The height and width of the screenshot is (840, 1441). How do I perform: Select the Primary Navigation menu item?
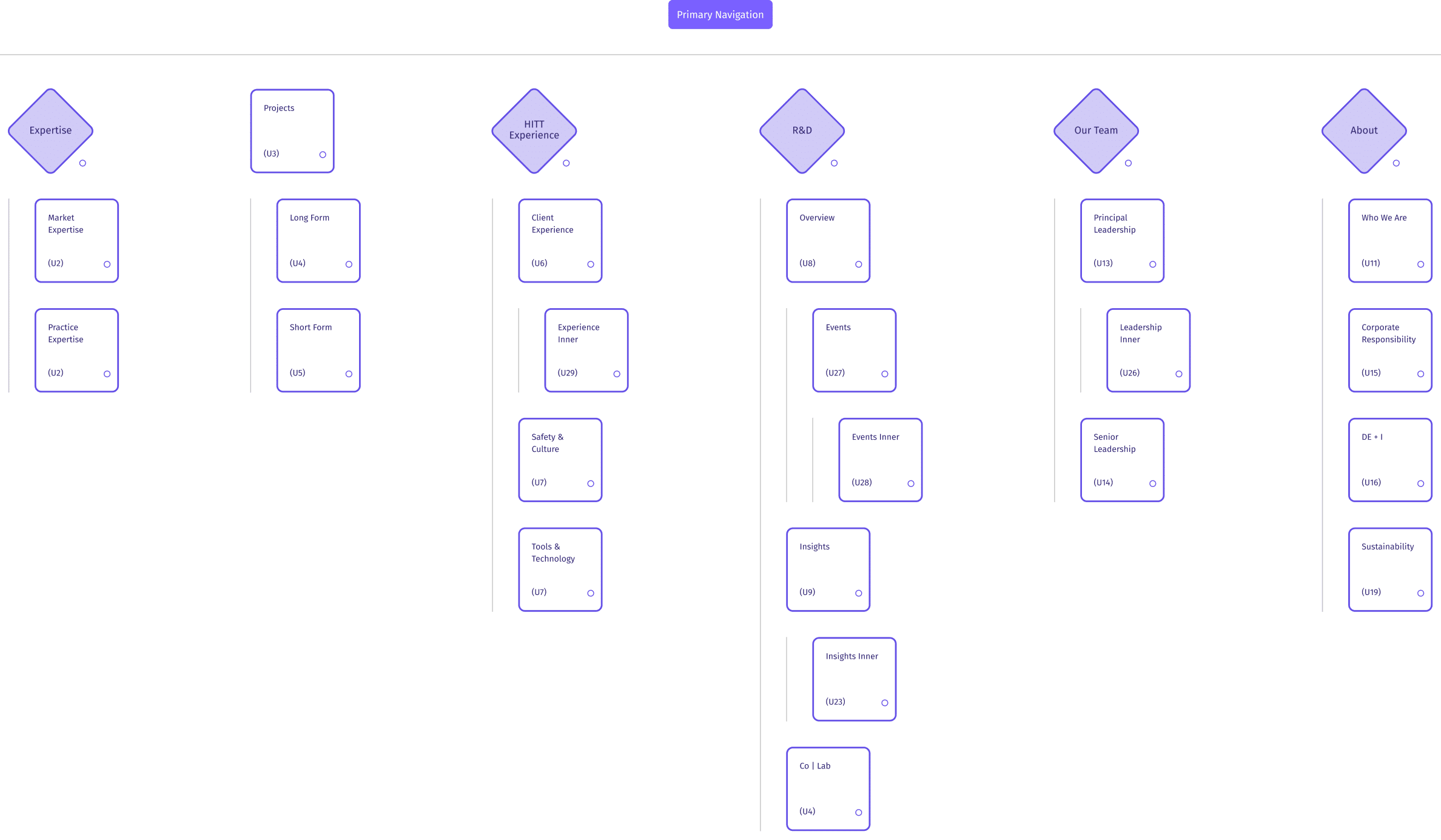point(719,14)
